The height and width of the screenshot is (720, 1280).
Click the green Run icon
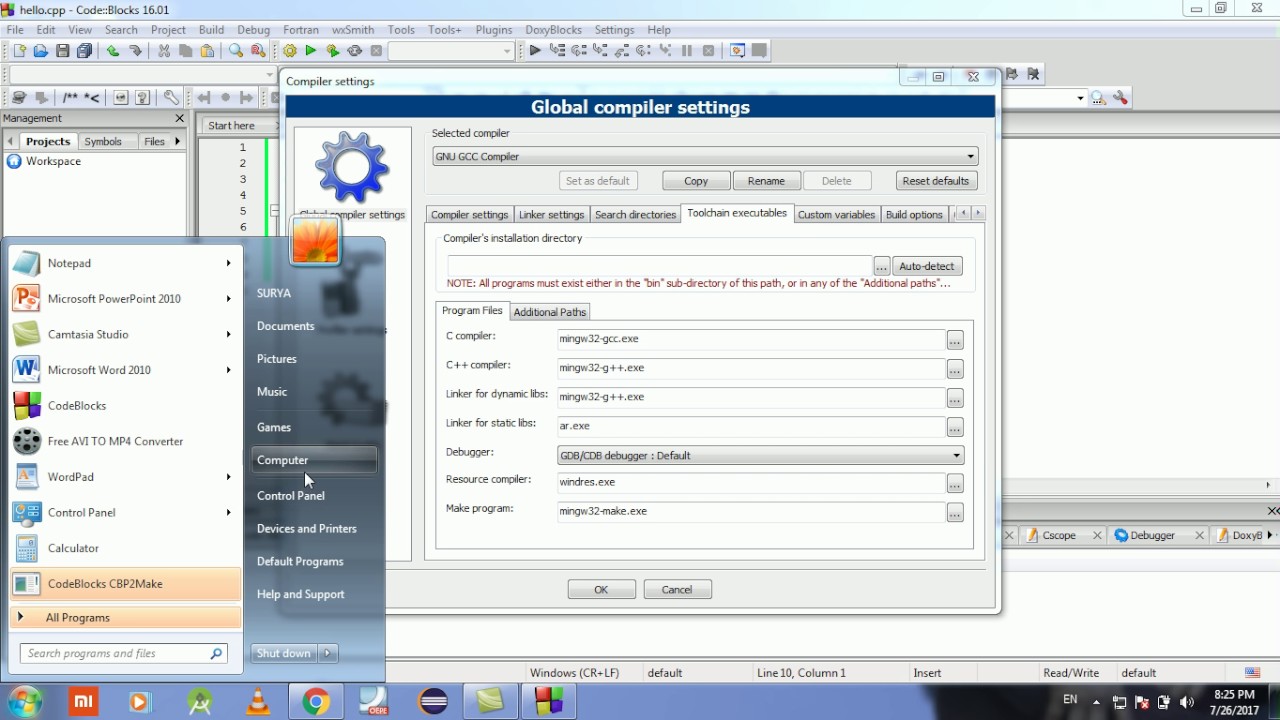coord(311,51)
